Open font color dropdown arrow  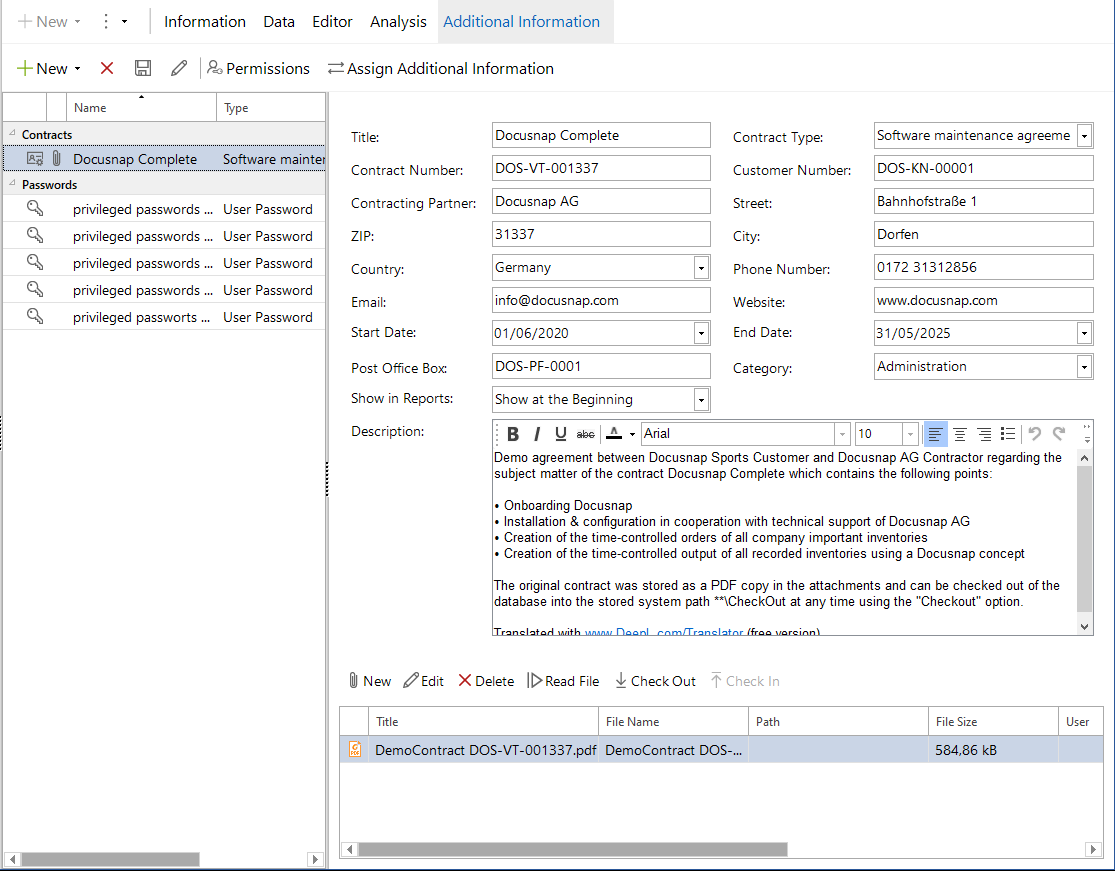(x=632, y=434)
